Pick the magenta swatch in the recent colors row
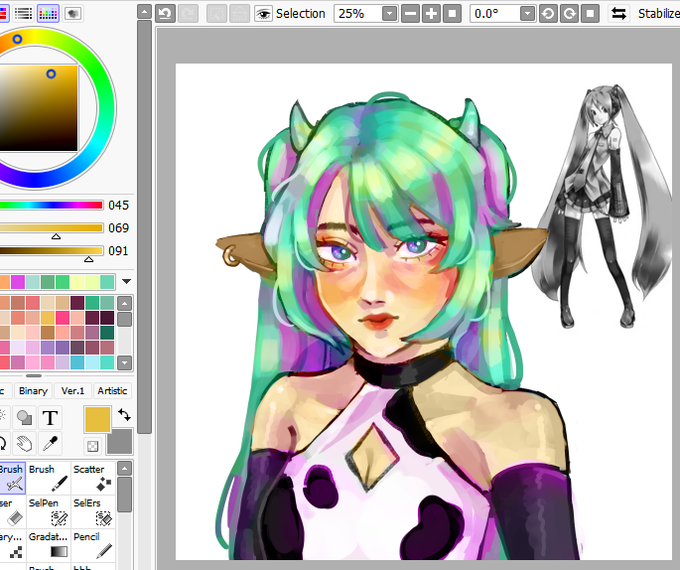The height and width of the screenshot is (570, 680). (18, 282)
